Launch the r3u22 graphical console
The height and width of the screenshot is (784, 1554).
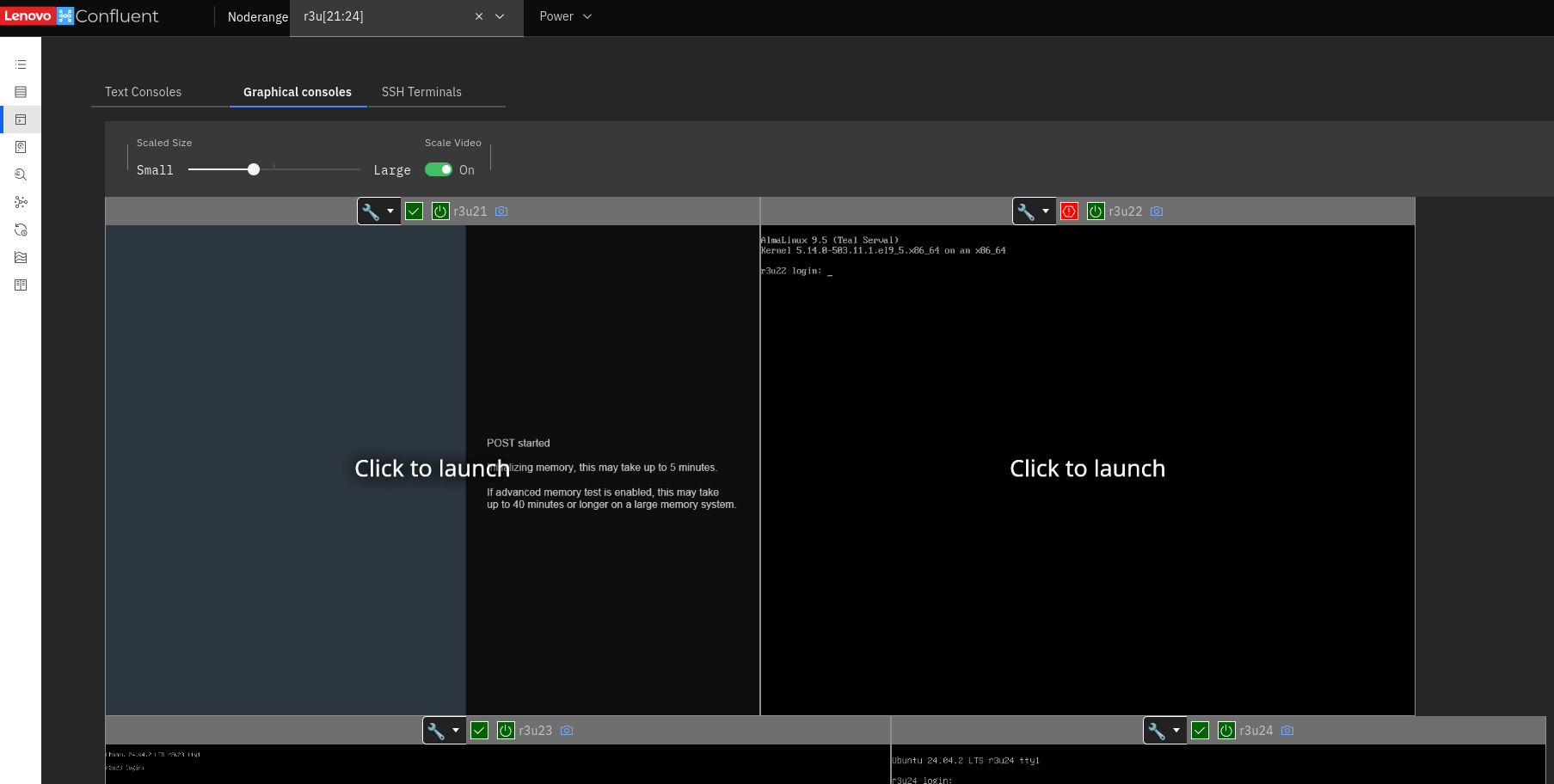tap(1087, 469)
